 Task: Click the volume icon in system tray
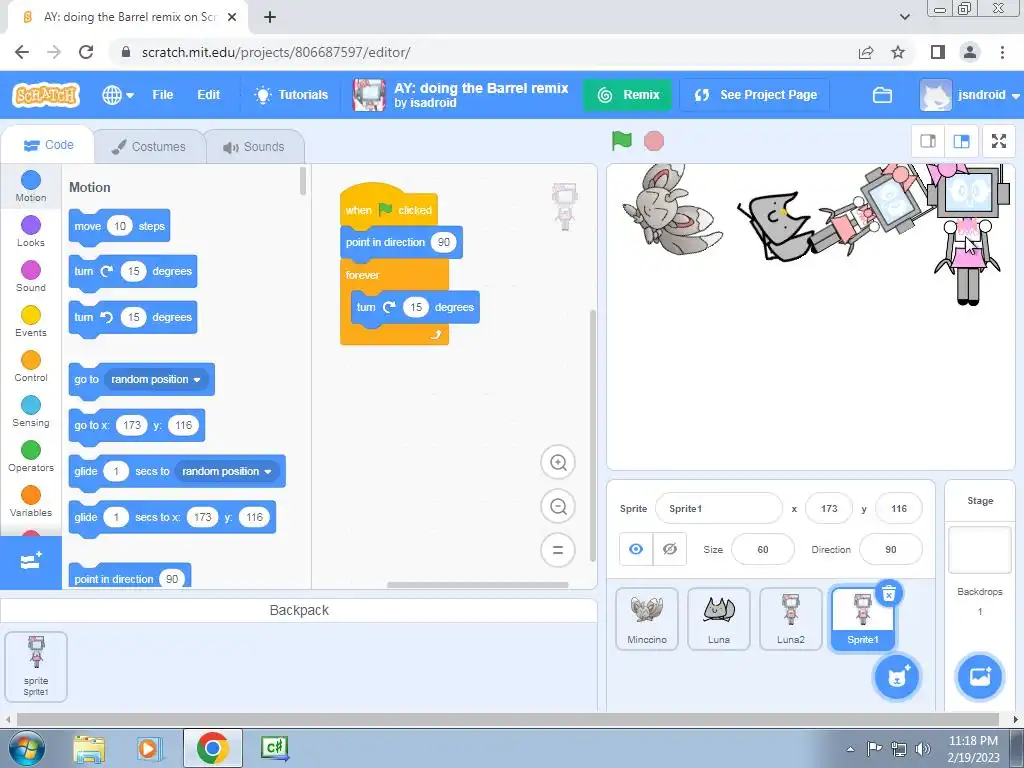[923, 748]
